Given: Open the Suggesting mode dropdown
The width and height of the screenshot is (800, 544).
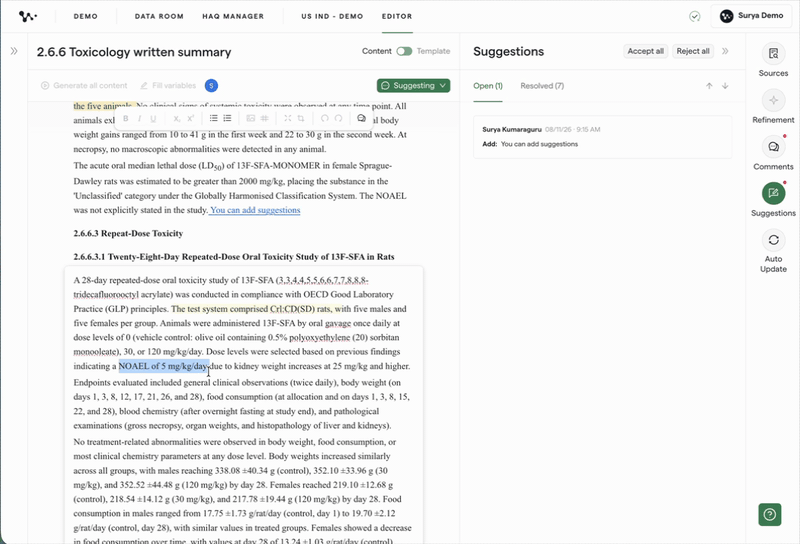Looking at the screenshot, I should (413, 86).
